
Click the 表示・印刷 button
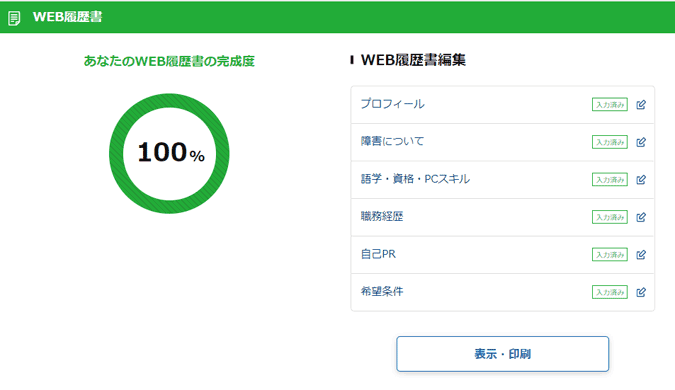[x=502, y=354]
